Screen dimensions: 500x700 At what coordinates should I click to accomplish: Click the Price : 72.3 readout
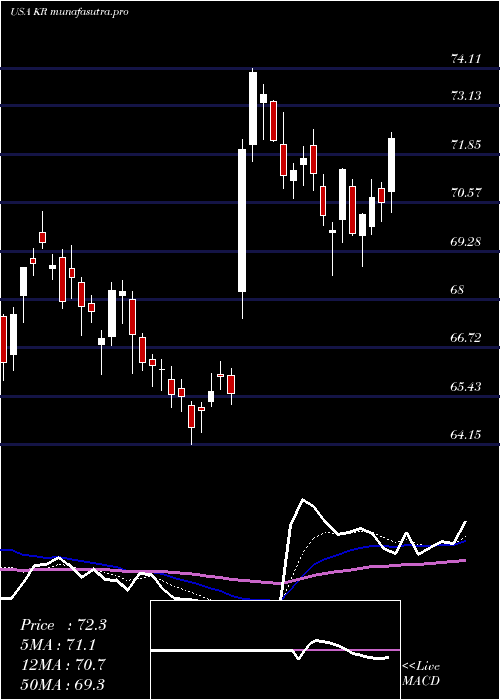(63, 625)
